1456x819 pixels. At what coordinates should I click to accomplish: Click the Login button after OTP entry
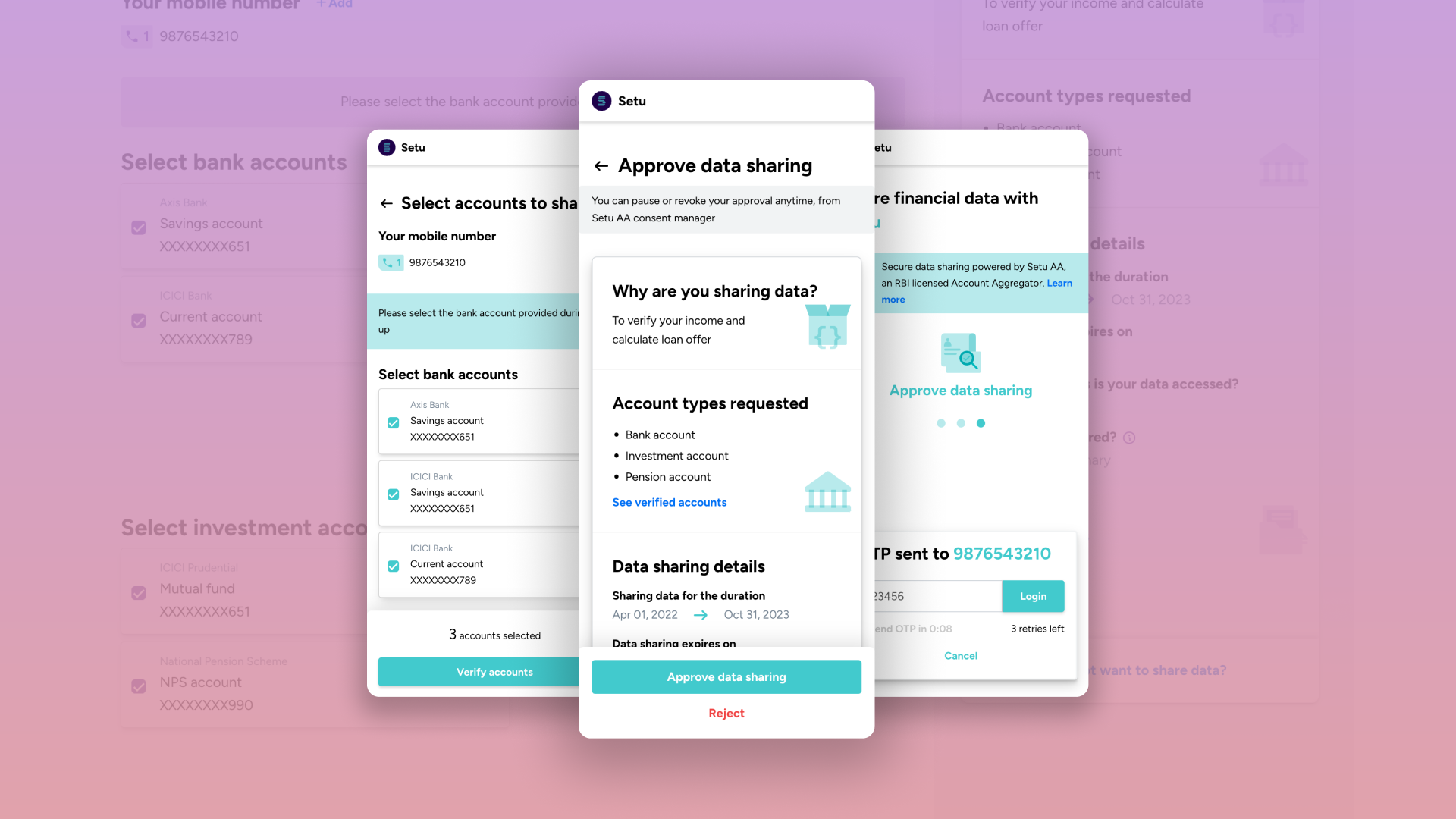pos(1033,596)
